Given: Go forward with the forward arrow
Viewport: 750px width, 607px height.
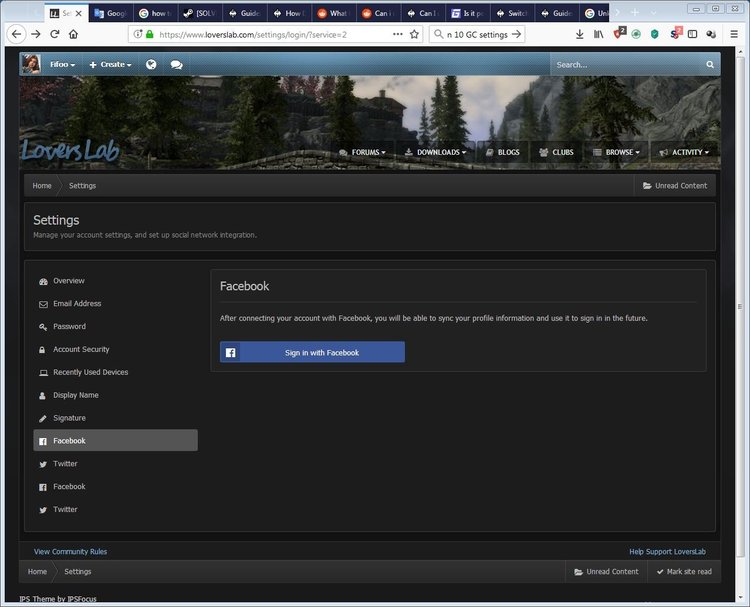Looking at the screenshot, I should point(36,34).
